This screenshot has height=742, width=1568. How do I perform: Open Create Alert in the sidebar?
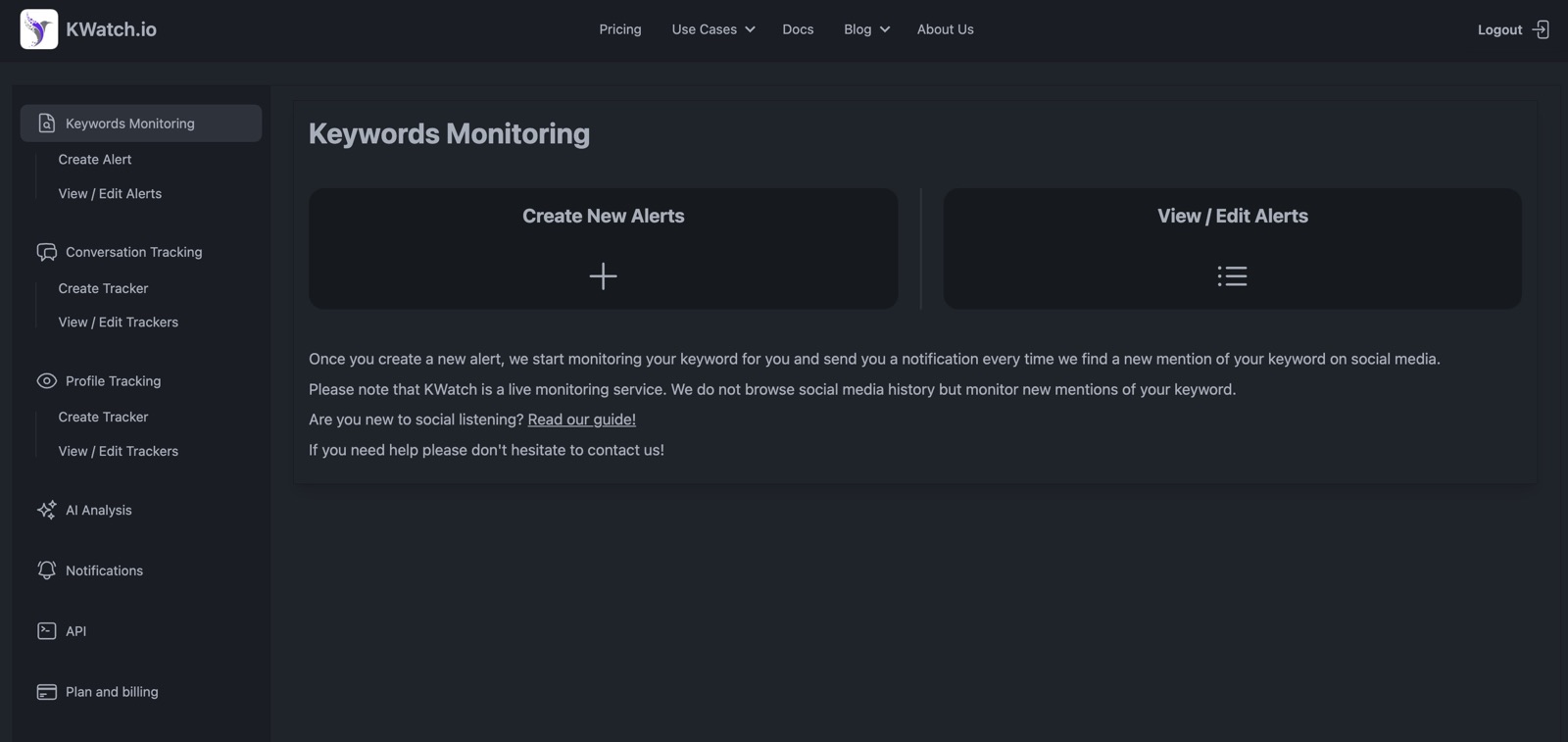[94, 159]
